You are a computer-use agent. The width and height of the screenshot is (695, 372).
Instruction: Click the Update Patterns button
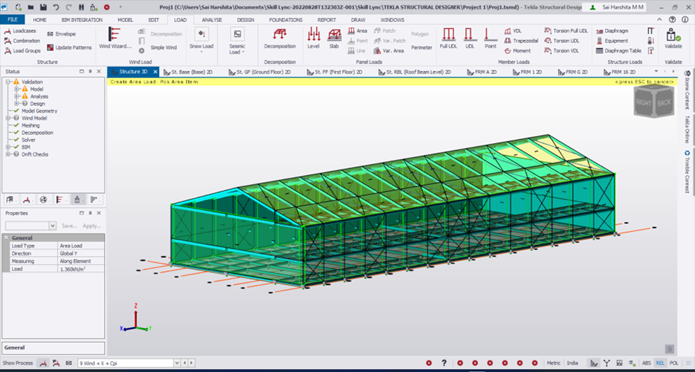(69, 47)
